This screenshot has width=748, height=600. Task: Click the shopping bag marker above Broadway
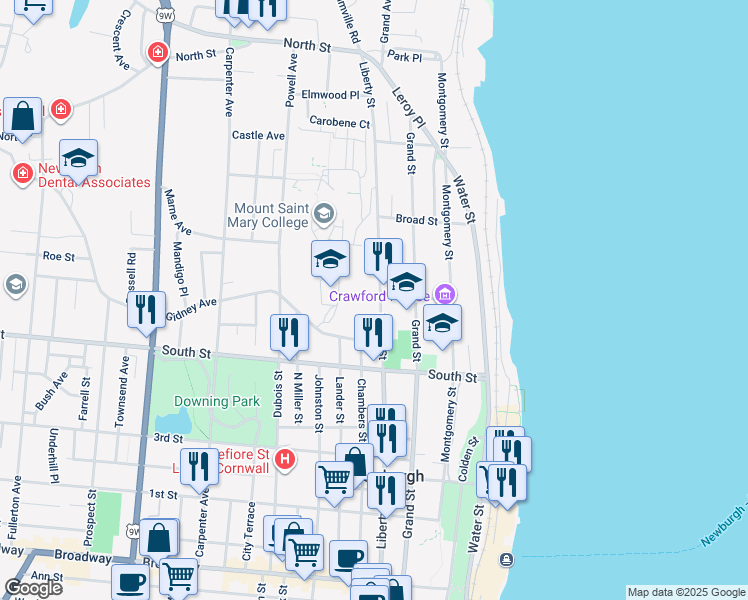coord(158,538)
